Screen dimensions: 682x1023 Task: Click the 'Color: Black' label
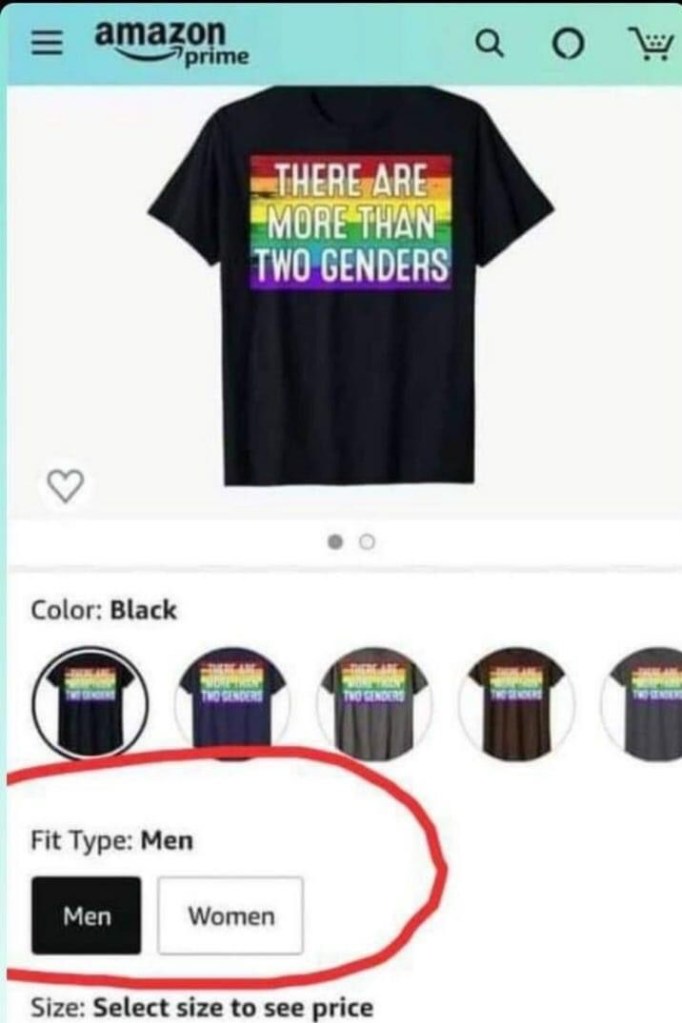104,610
